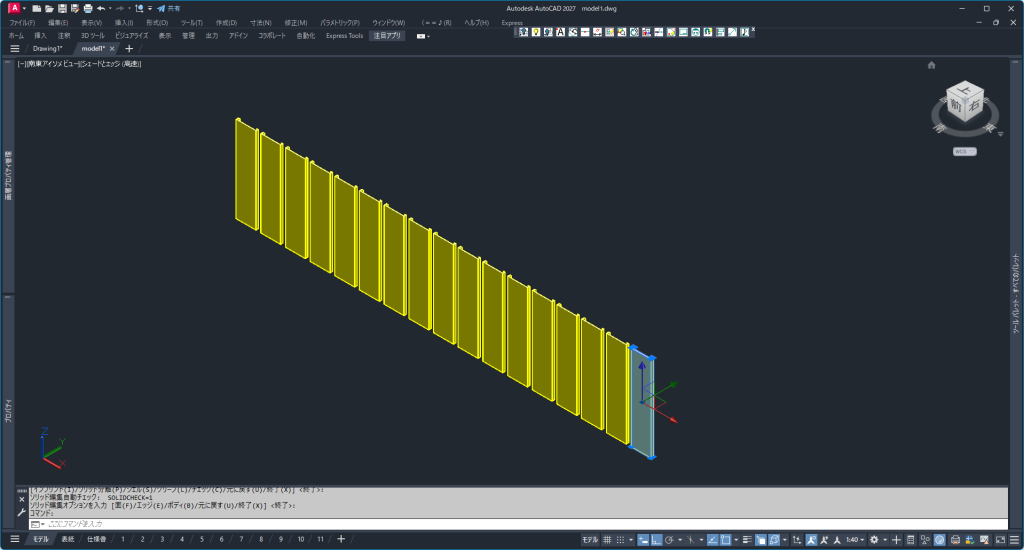Open the annotation scale 1:40 dropdown

tap(853, 539)
